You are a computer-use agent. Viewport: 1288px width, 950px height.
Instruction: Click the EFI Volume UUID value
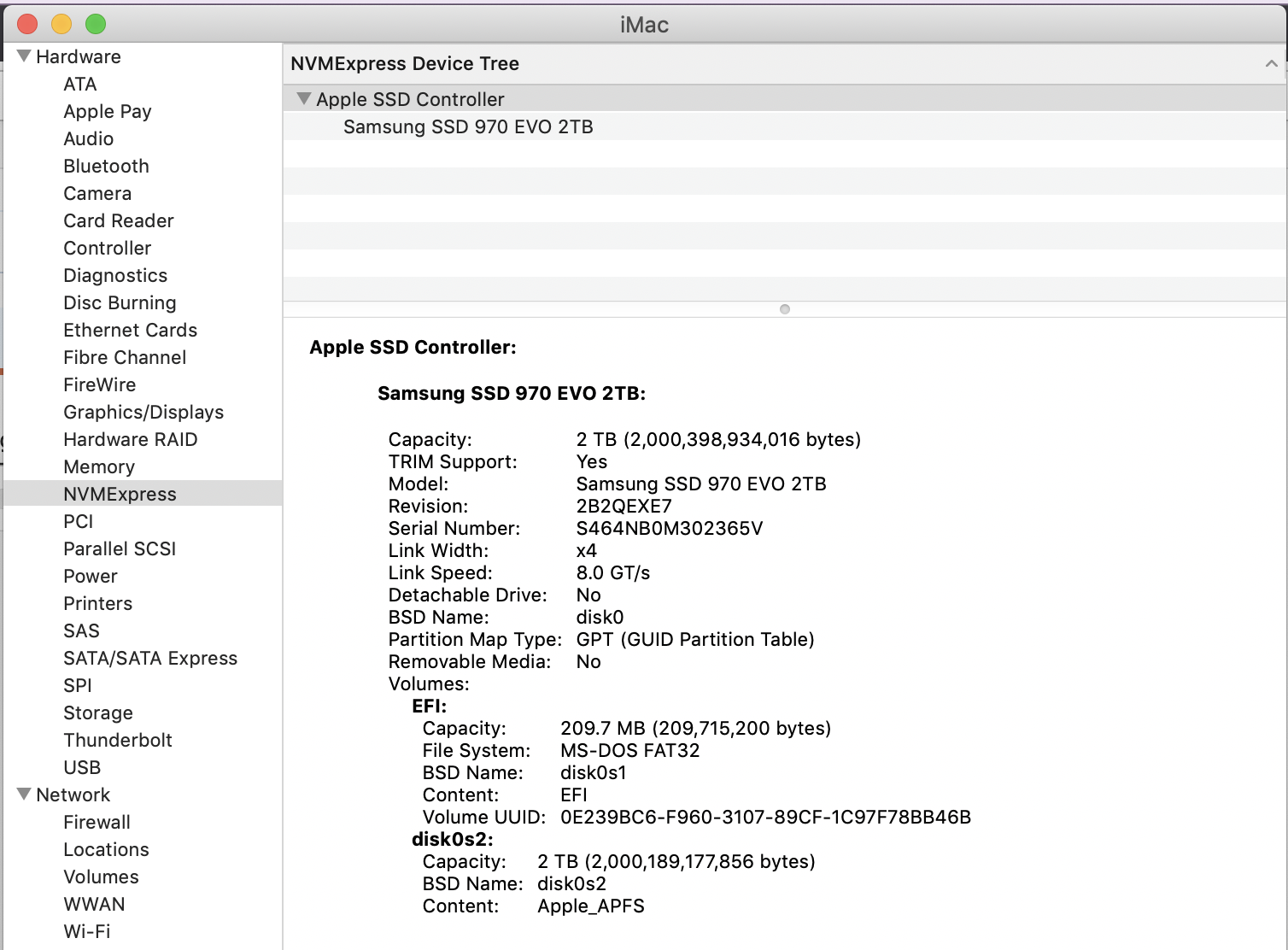click(x=766, y=817)
